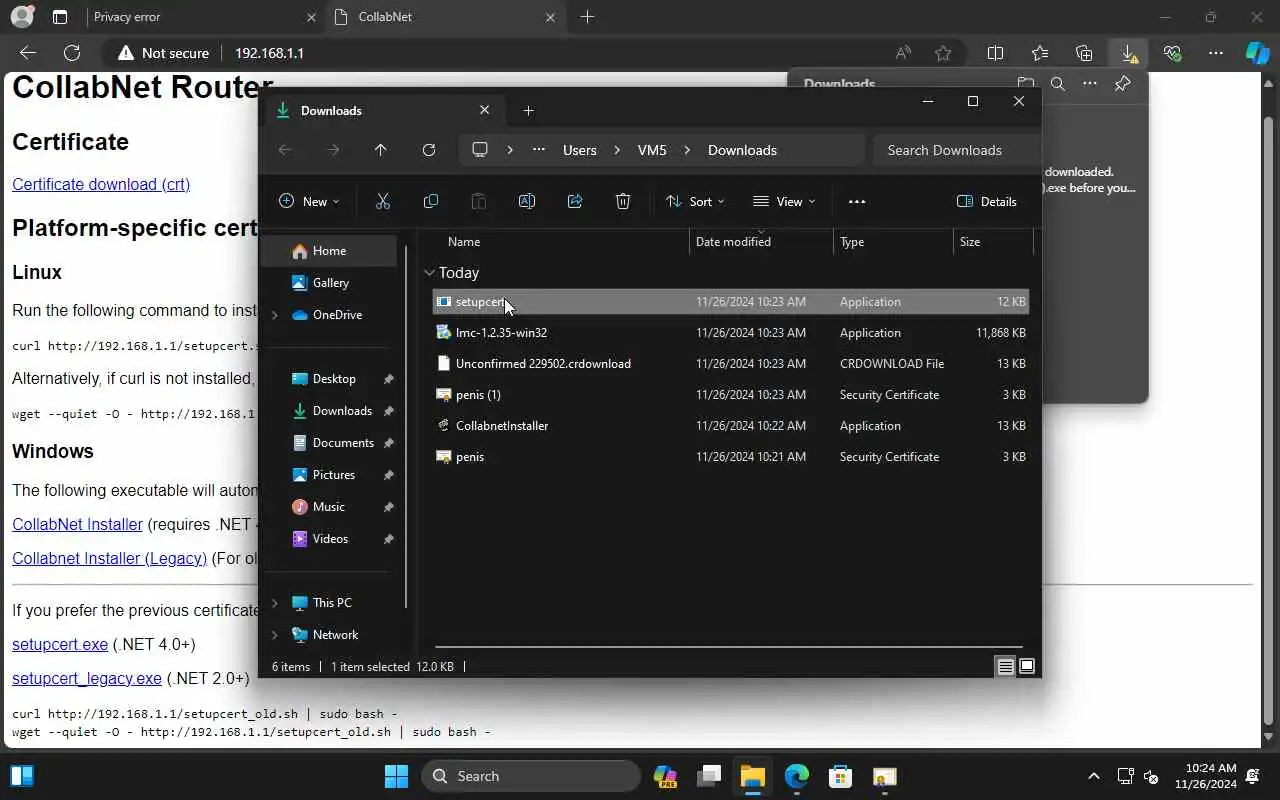Click the Up arrow navigation button
This screenshot has width=1280, height=800.
pyautogui.click(x=380, y=150)
